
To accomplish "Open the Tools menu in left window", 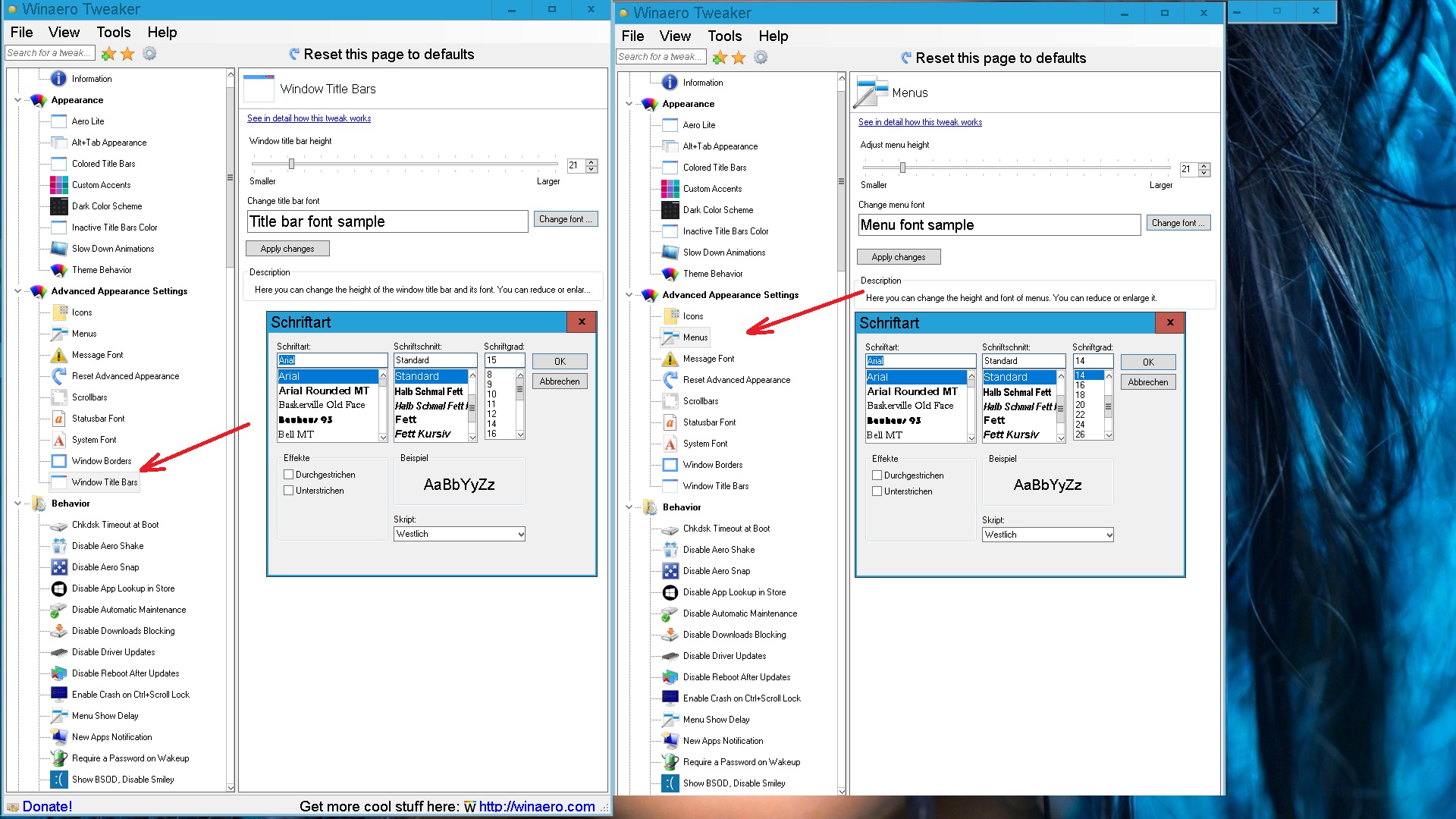I will (x=113, y=32).
